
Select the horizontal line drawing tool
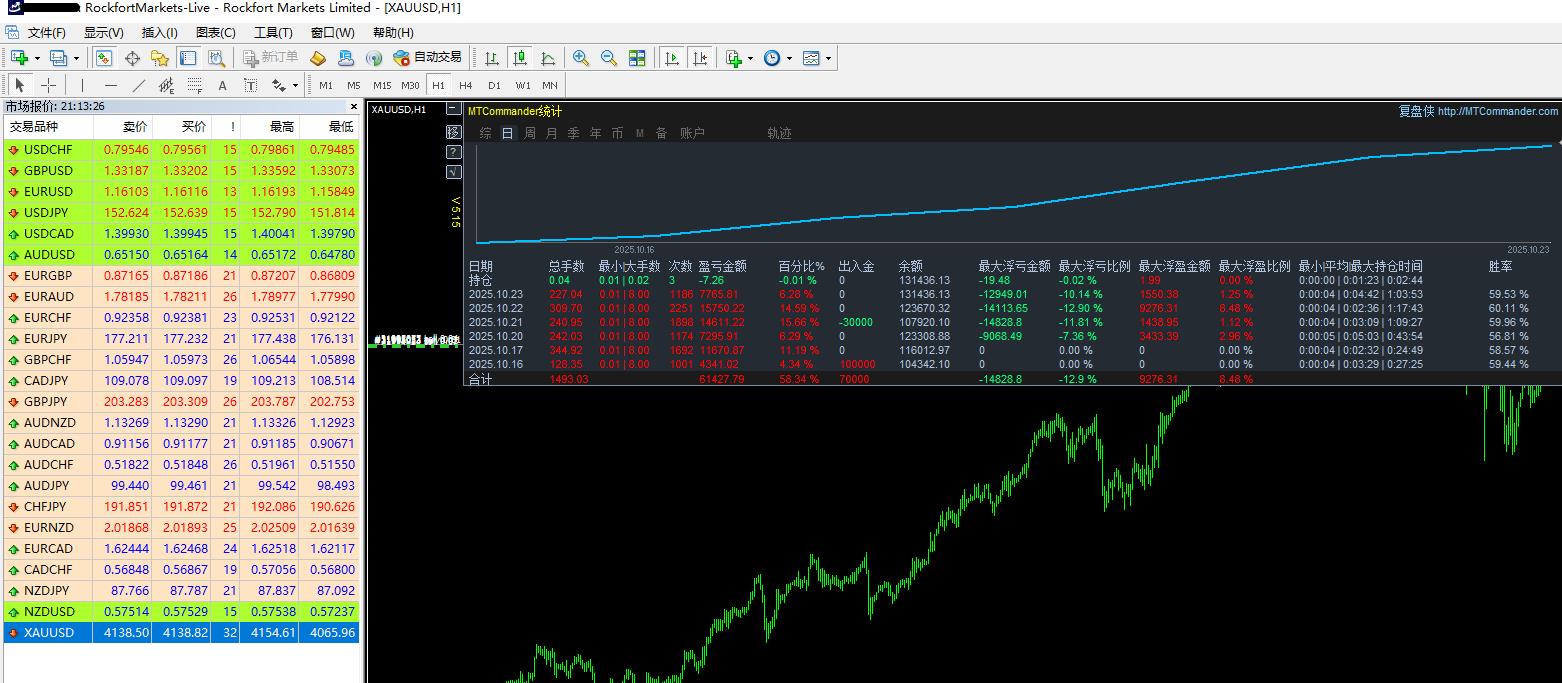point(111,85)
